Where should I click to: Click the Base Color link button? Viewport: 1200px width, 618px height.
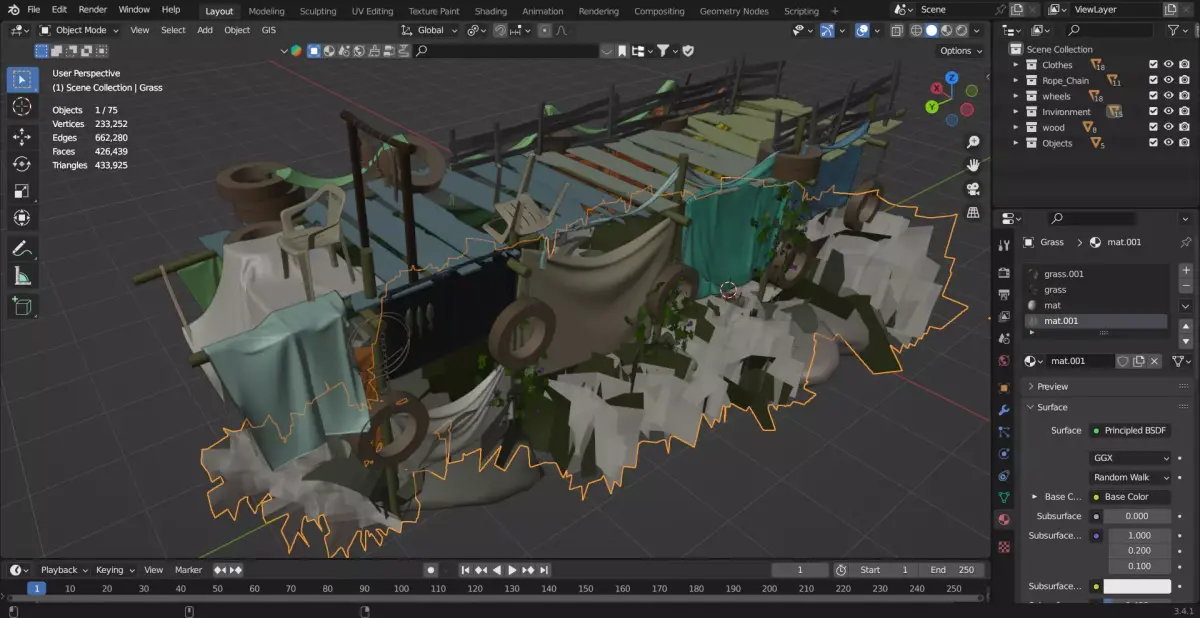pos(1130,497)
